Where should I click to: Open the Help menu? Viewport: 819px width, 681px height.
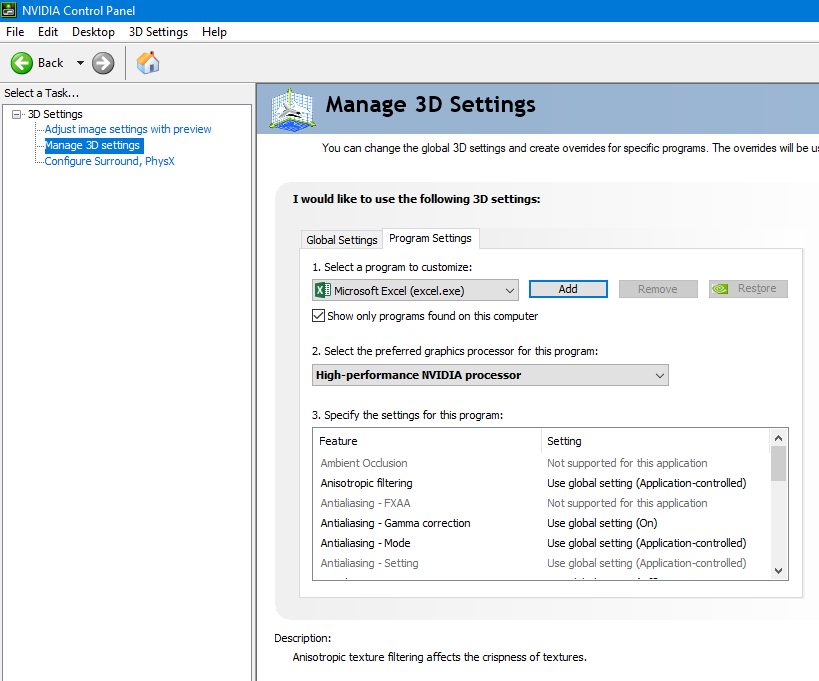point(214,32)
